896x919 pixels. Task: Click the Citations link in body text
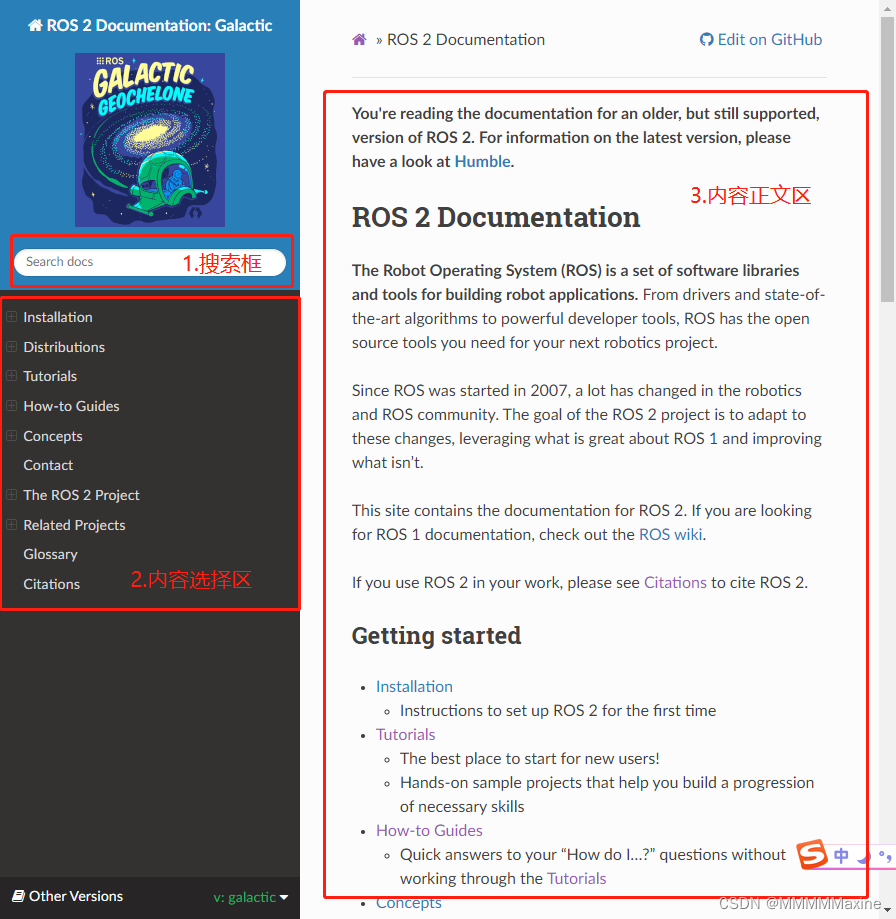point(675,583)
